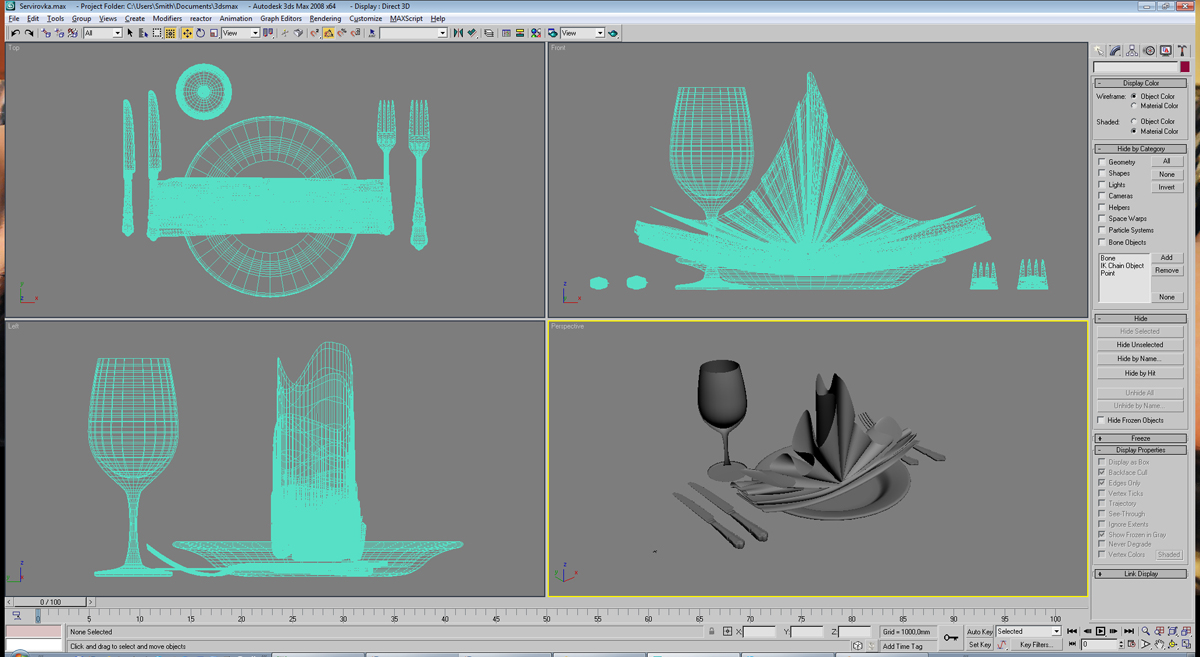The image size is (1200, 657).
Task: Open the Utilities hammer panel tab
Action: (1182, 50)
